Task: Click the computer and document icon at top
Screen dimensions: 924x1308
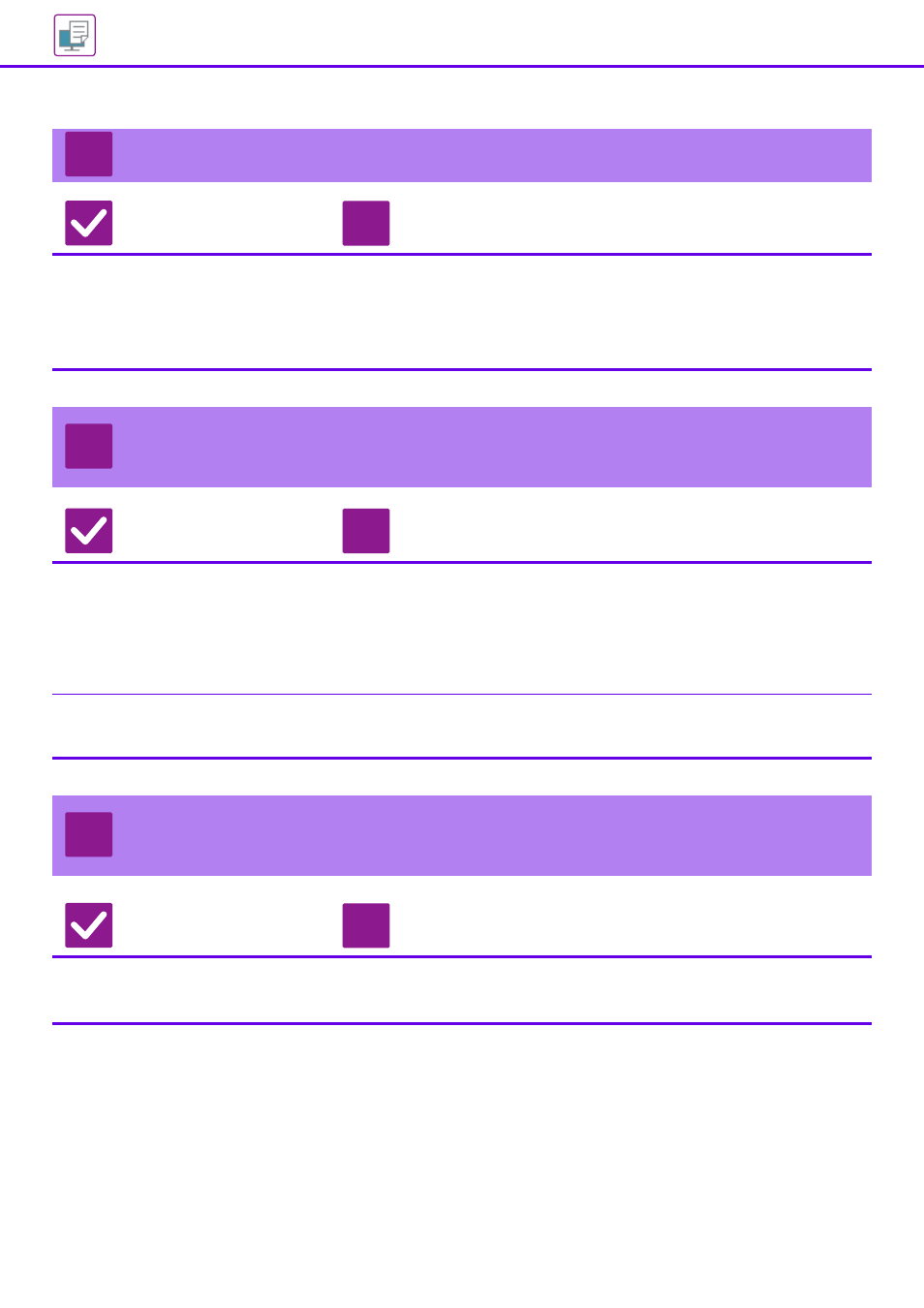Action: pos(75,36)
